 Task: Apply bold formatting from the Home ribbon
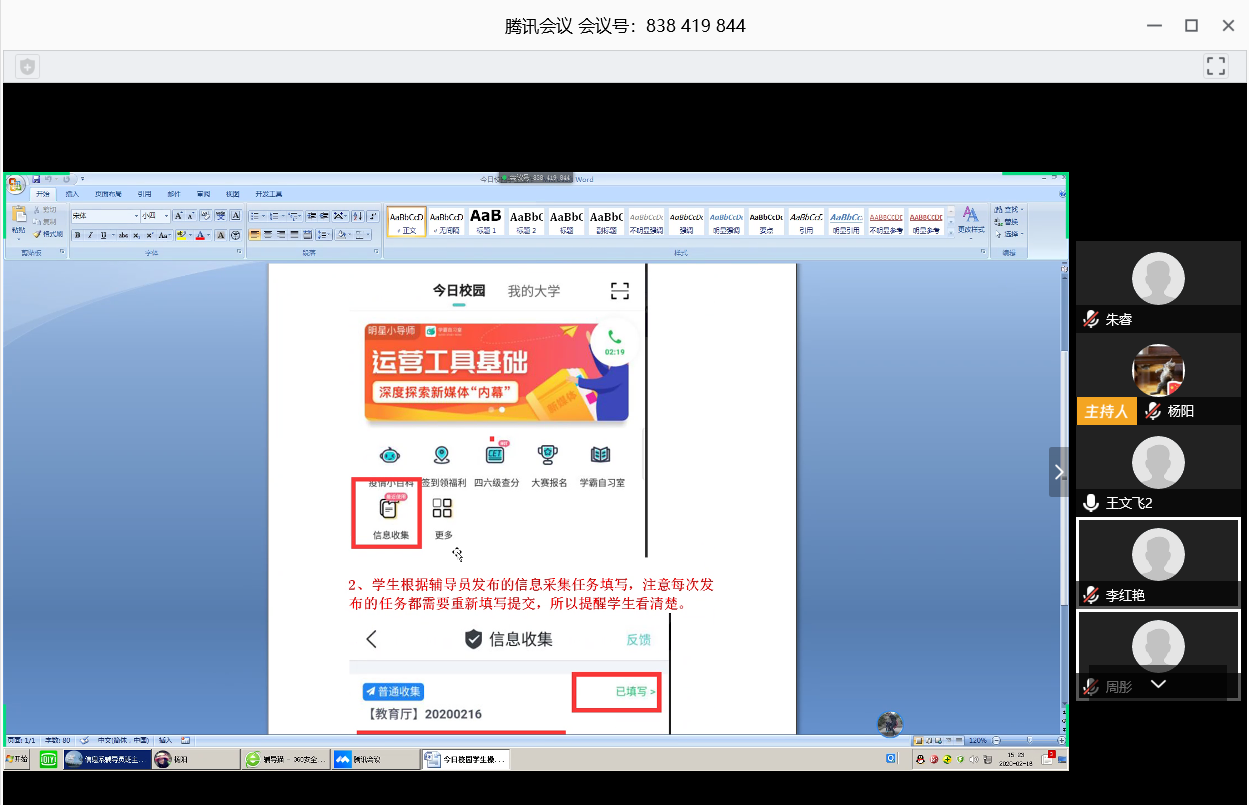(x=79, y=235)
